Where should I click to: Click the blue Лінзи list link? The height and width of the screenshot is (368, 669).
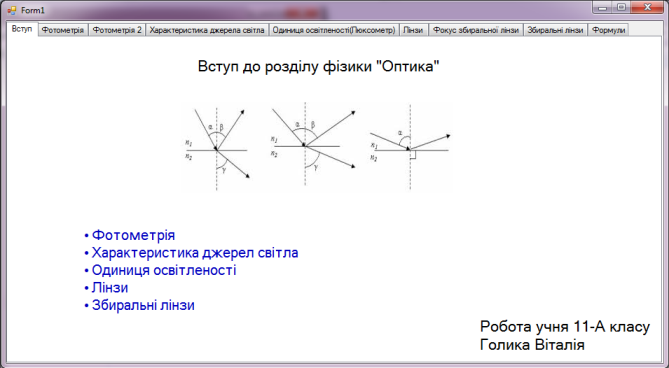tap(110, 287)
